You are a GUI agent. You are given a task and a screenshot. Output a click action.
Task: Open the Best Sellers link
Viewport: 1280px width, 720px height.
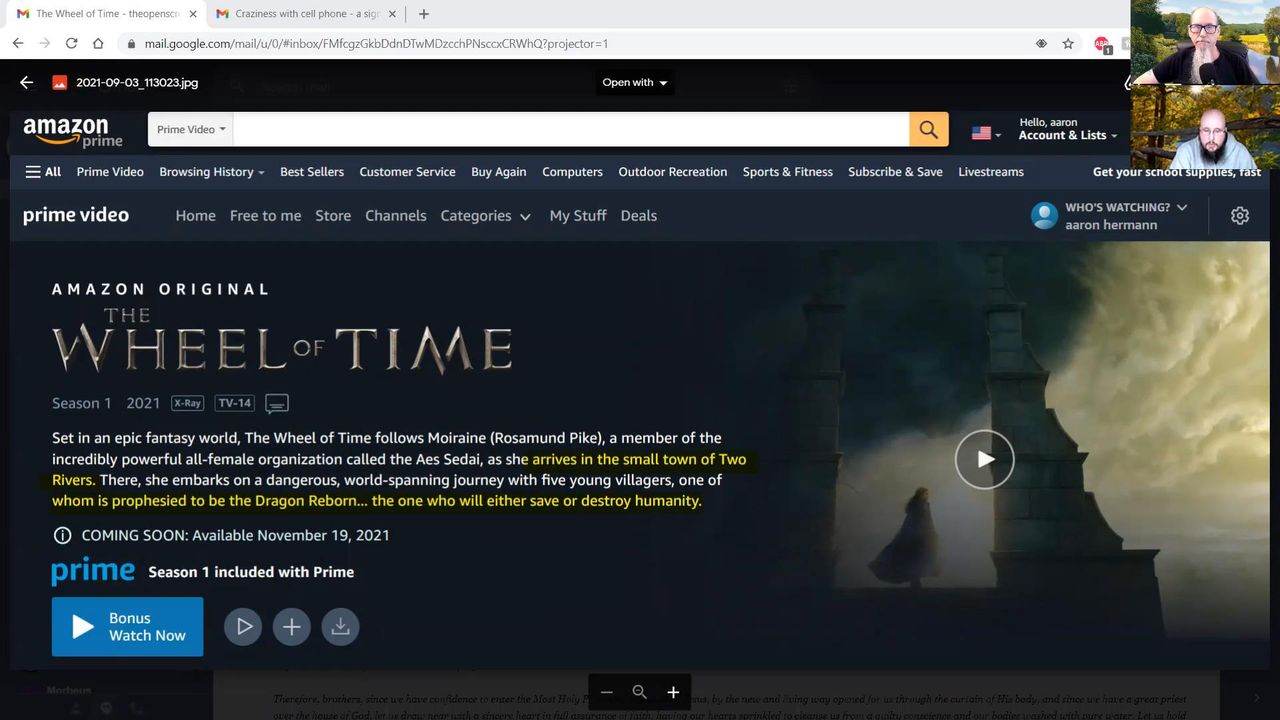pos(312,172)
